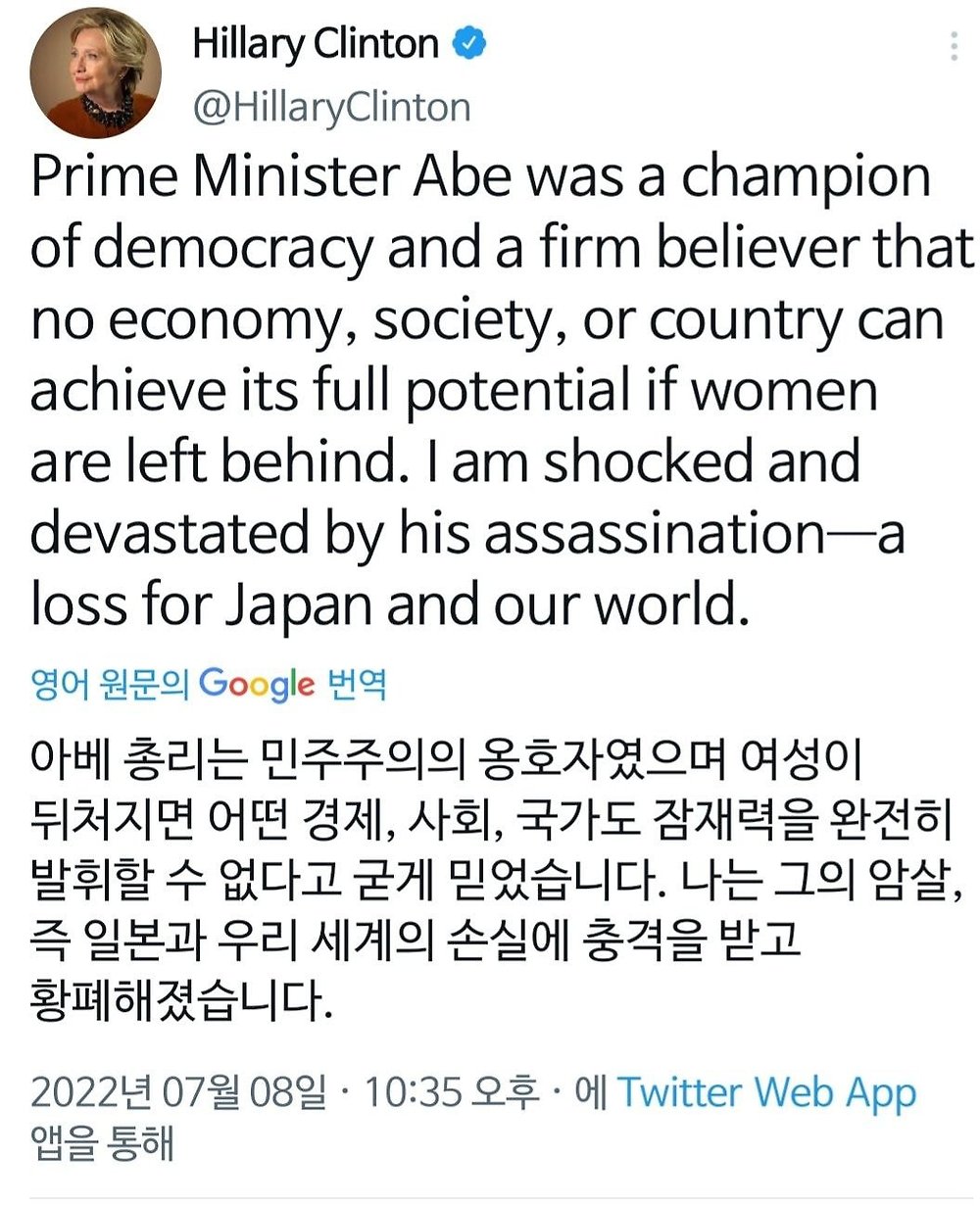Click the word 'assassination' in the tweet
This screenshot has width=980, height=1206.
660,534
